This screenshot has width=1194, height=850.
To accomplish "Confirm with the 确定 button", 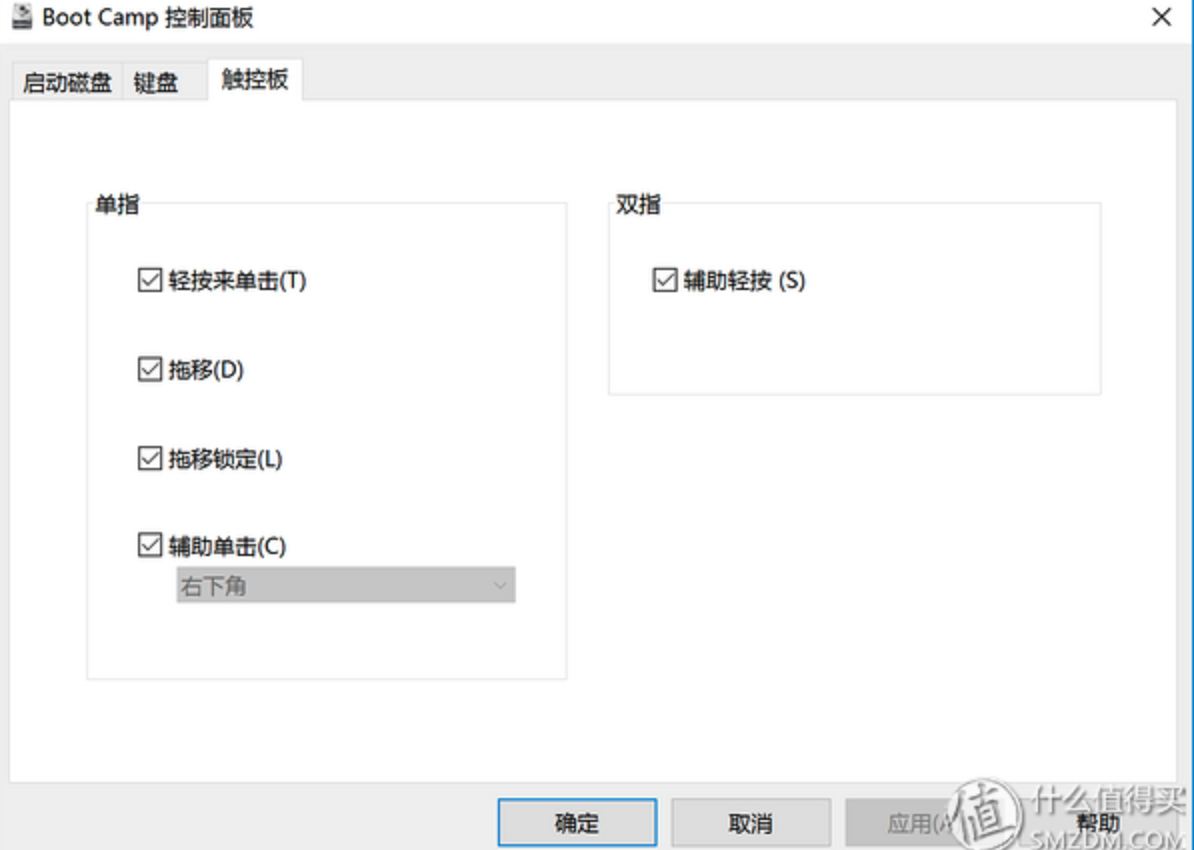I will pyautogui.click(x=577, y=822).
